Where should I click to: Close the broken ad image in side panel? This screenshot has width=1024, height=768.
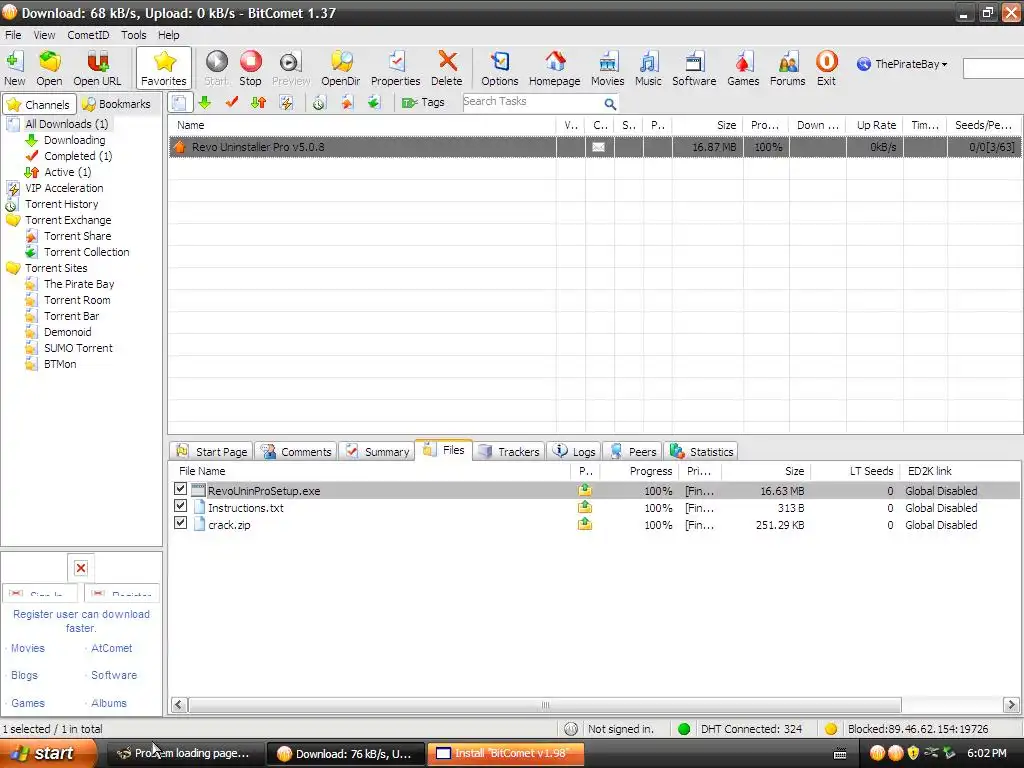tap(81, 568)
